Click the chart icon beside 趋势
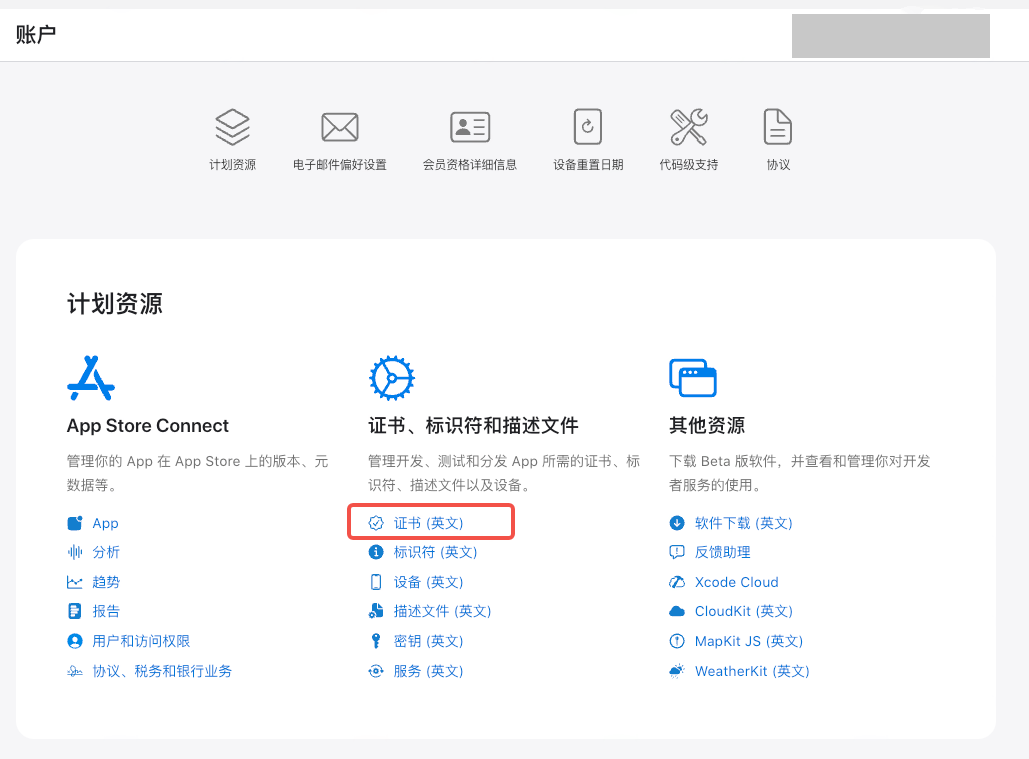Image resolution: width=1029 pixels, height=759 pixels. click(x=75, y=582)
